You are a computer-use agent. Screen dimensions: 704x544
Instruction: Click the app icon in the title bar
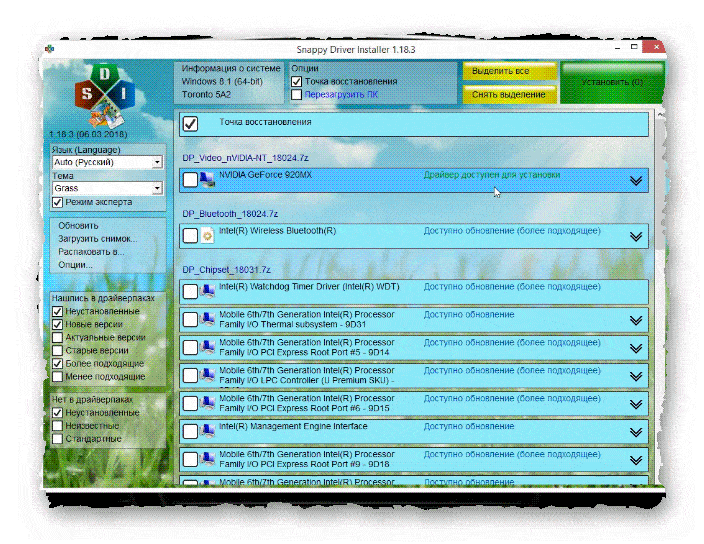(x=50, y=48)
